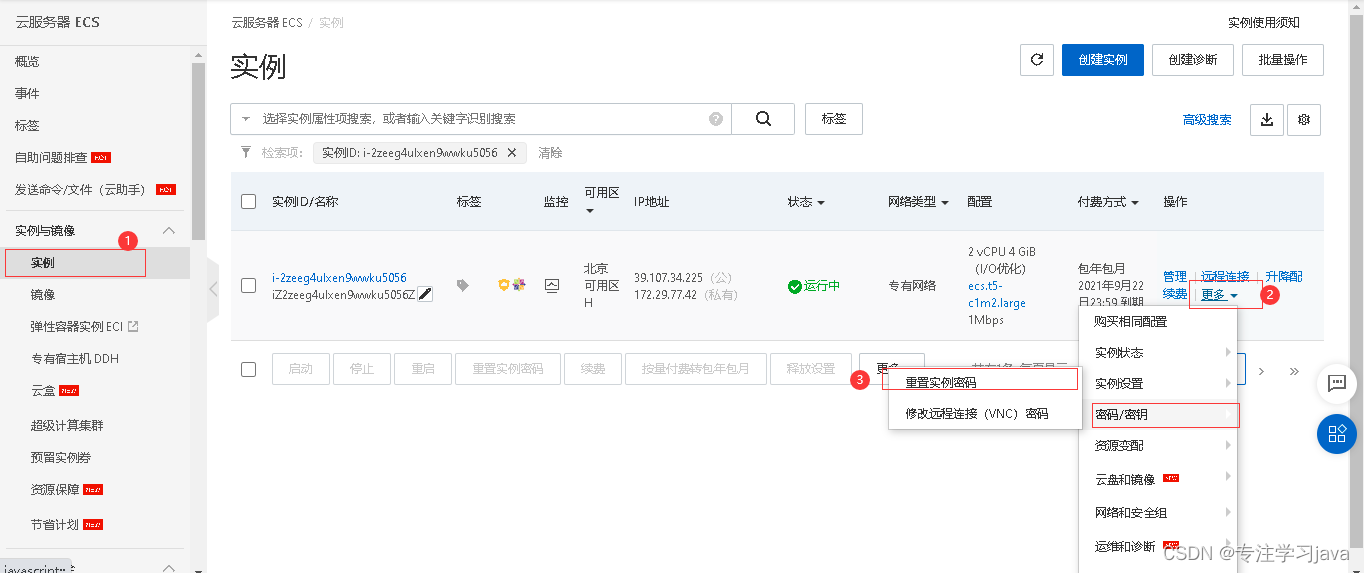Collapse the sidebar using the side handle arrow
This screenshot has width=1364, height=573.
tap(213, 288)
